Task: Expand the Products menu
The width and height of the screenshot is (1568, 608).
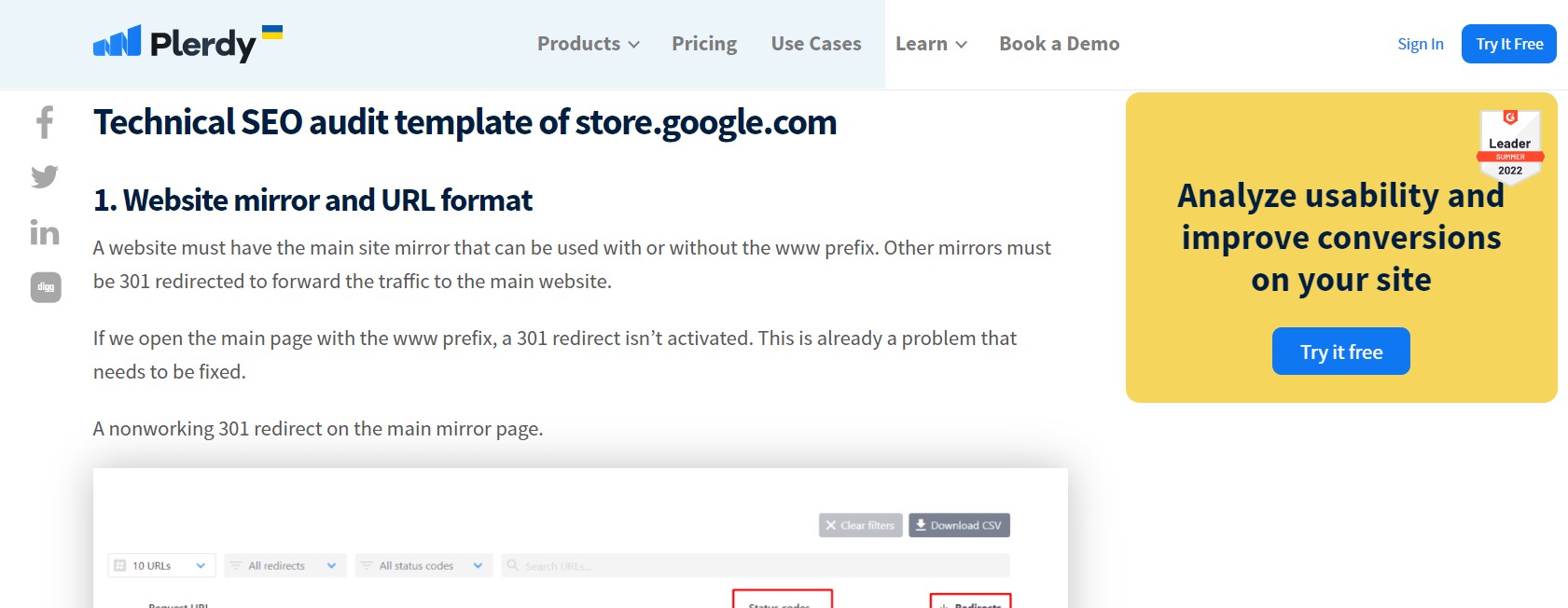Action: [x=589, y=44]
